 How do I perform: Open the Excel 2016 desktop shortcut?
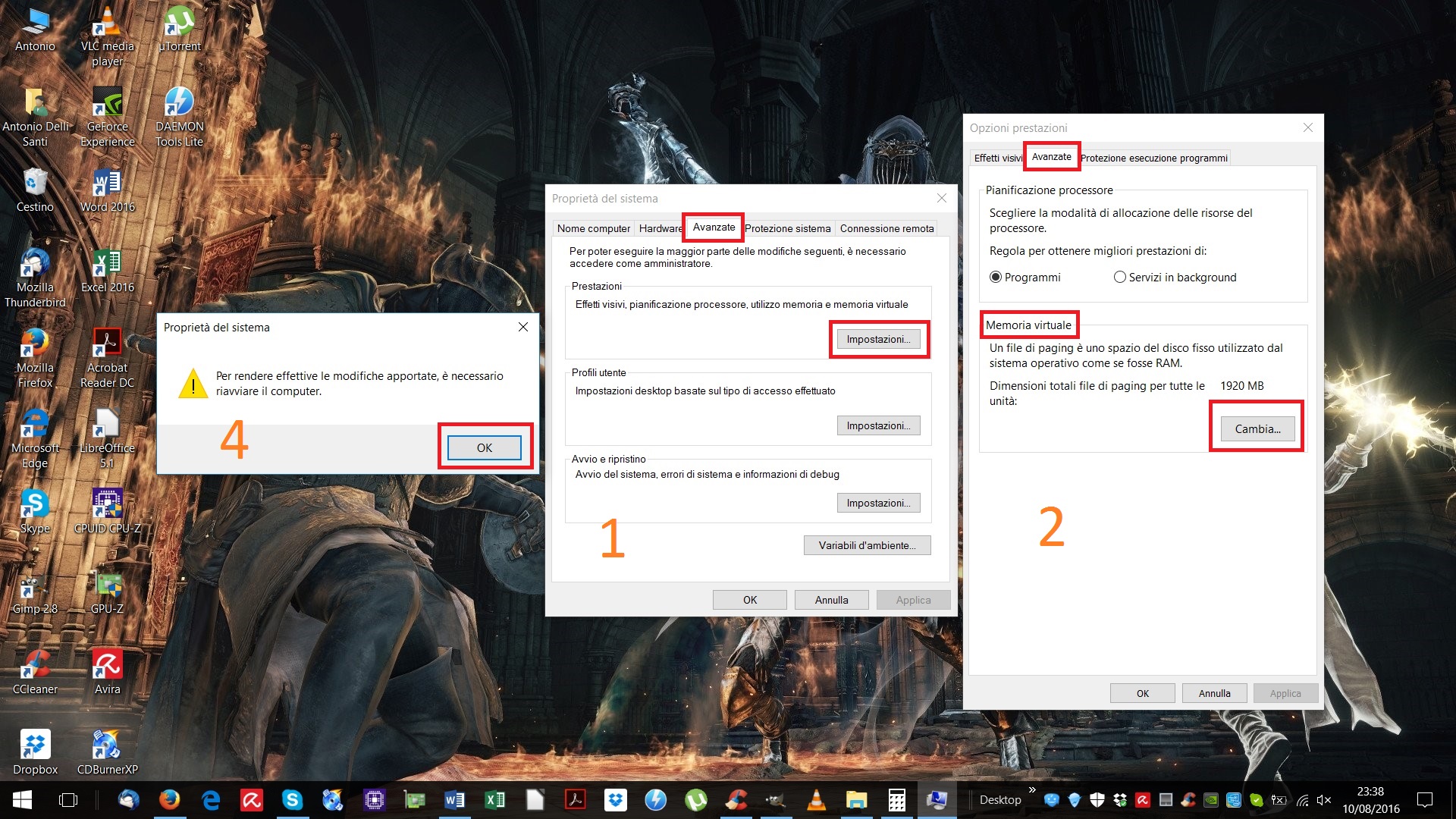coord(107,270)
